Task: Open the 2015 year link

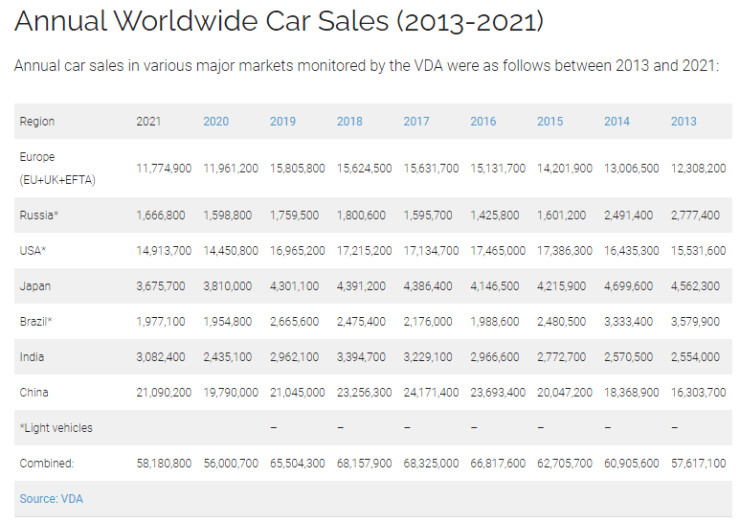Action: click(x=550, y=121)
